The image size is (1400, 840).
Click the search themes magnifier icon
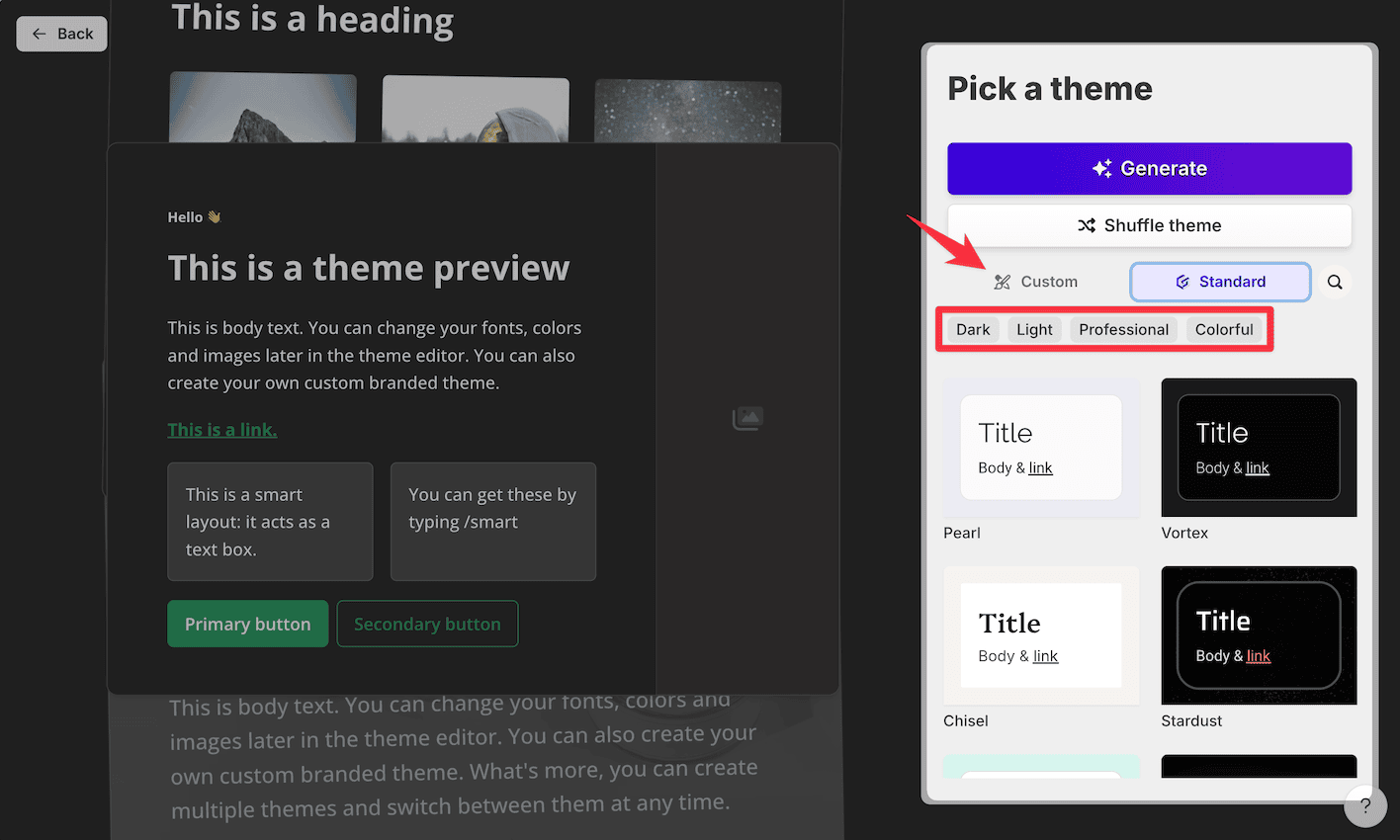[x=1335, y=282]
